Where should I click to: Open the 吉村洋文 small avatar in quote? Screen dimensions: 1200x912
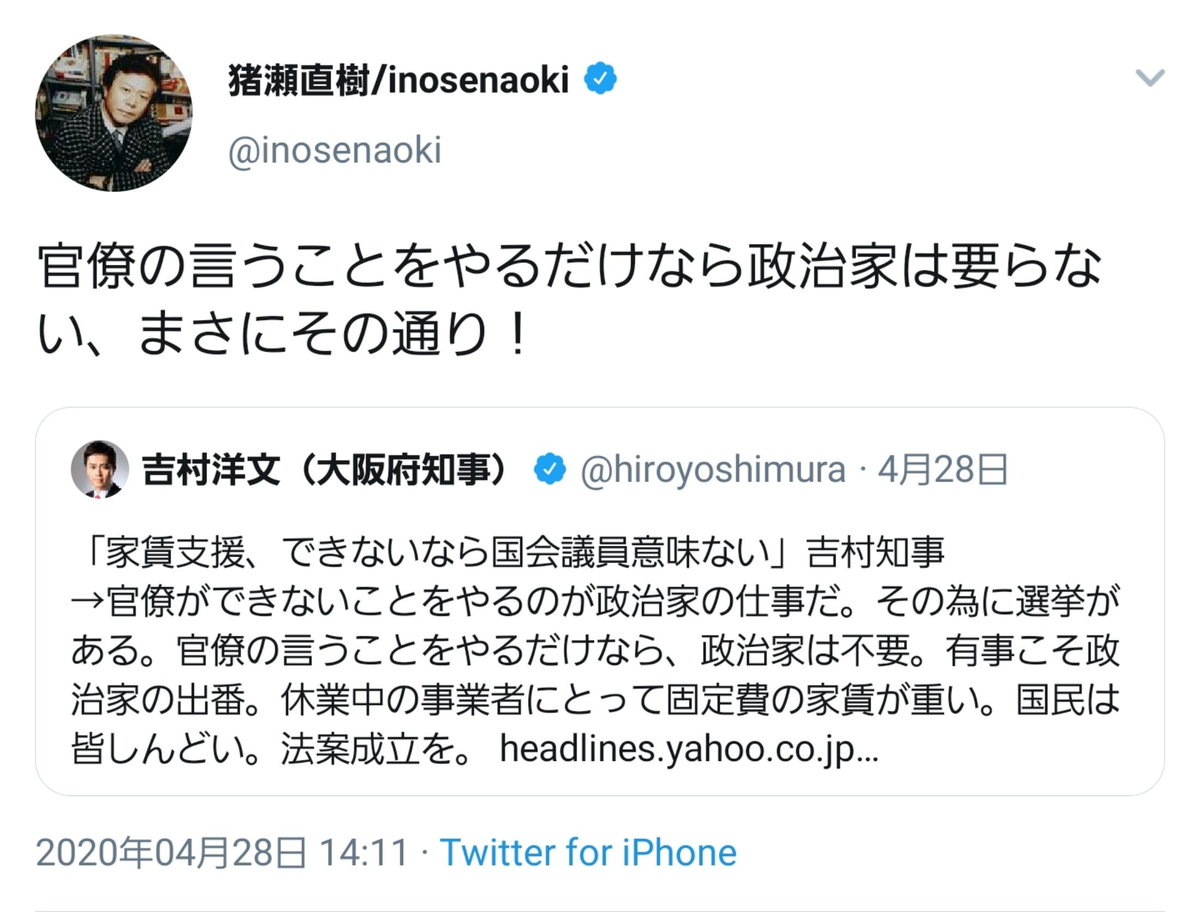[100, 469]
